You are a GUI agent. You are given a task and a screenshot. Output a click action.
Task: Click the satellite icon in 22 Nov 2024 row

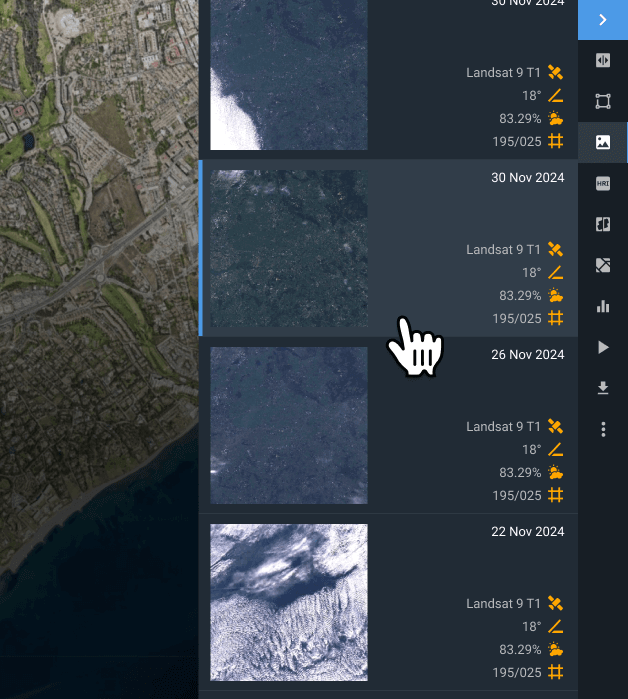pos(555,604)
